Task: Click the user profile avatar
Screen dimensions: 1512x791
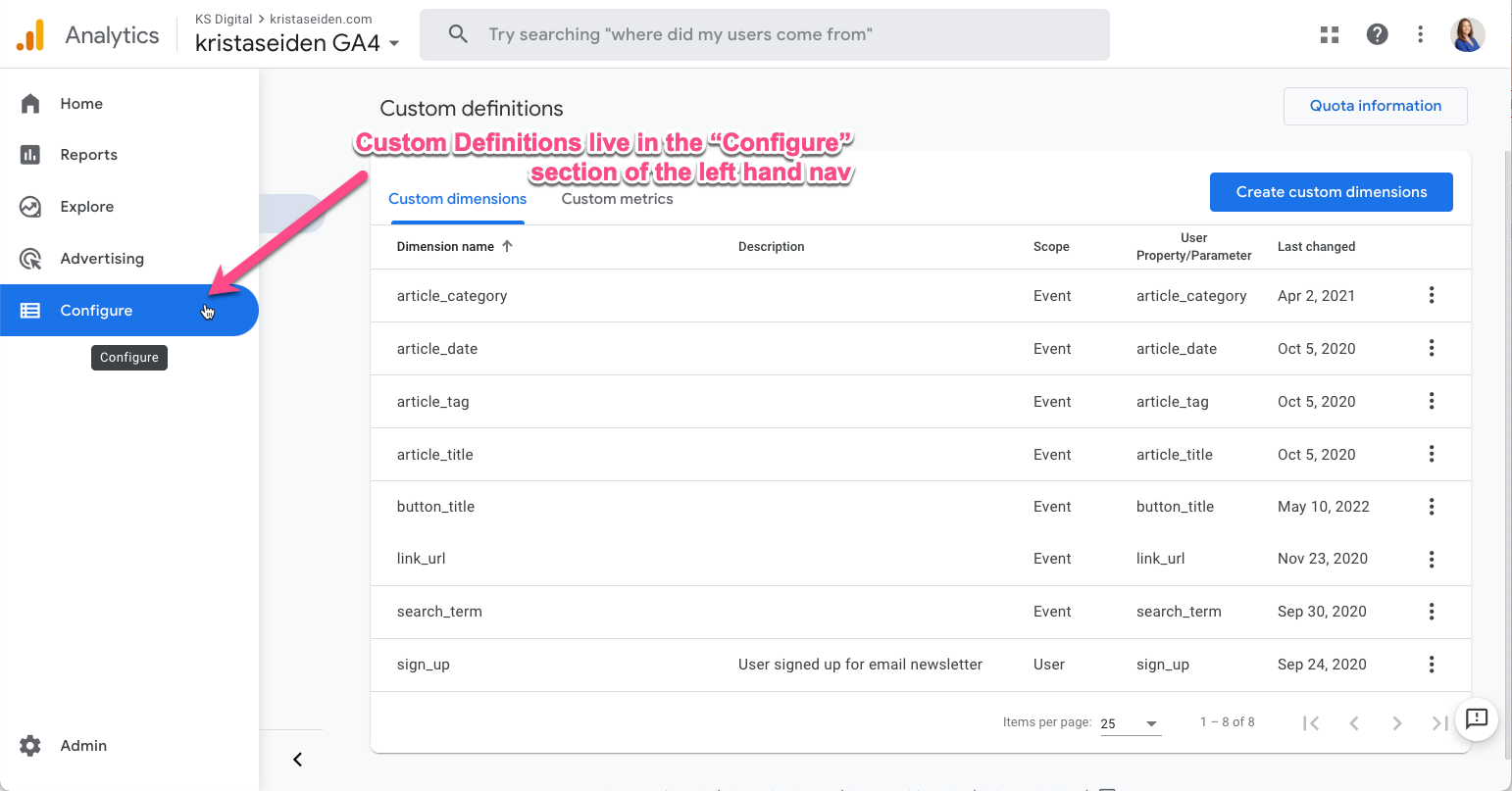Action: 1467,35
